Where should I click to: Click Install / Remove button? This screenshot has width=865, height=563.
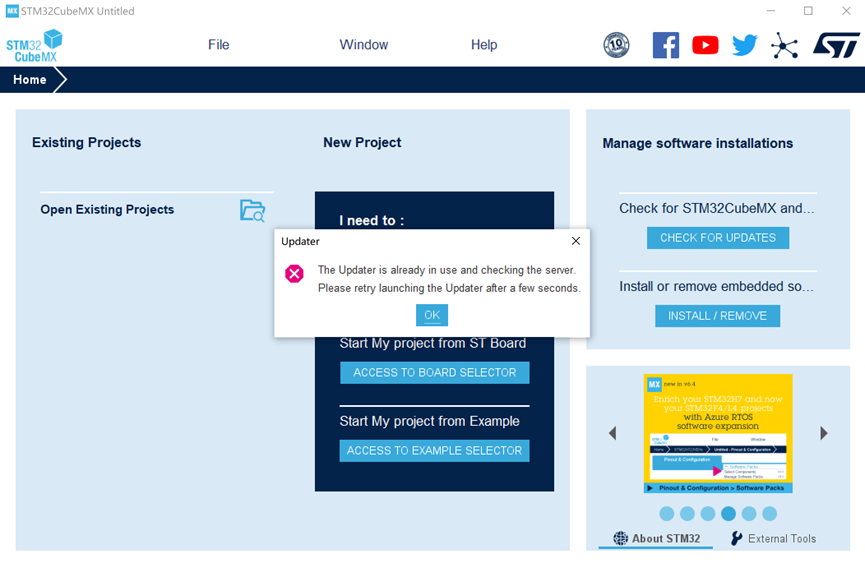[x=717, y=316]
